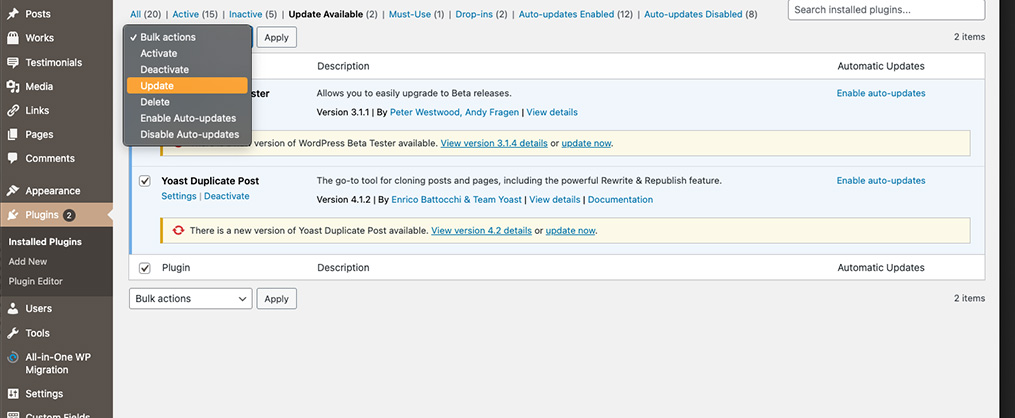Click the Settings sliders icon

coord(12,394)
